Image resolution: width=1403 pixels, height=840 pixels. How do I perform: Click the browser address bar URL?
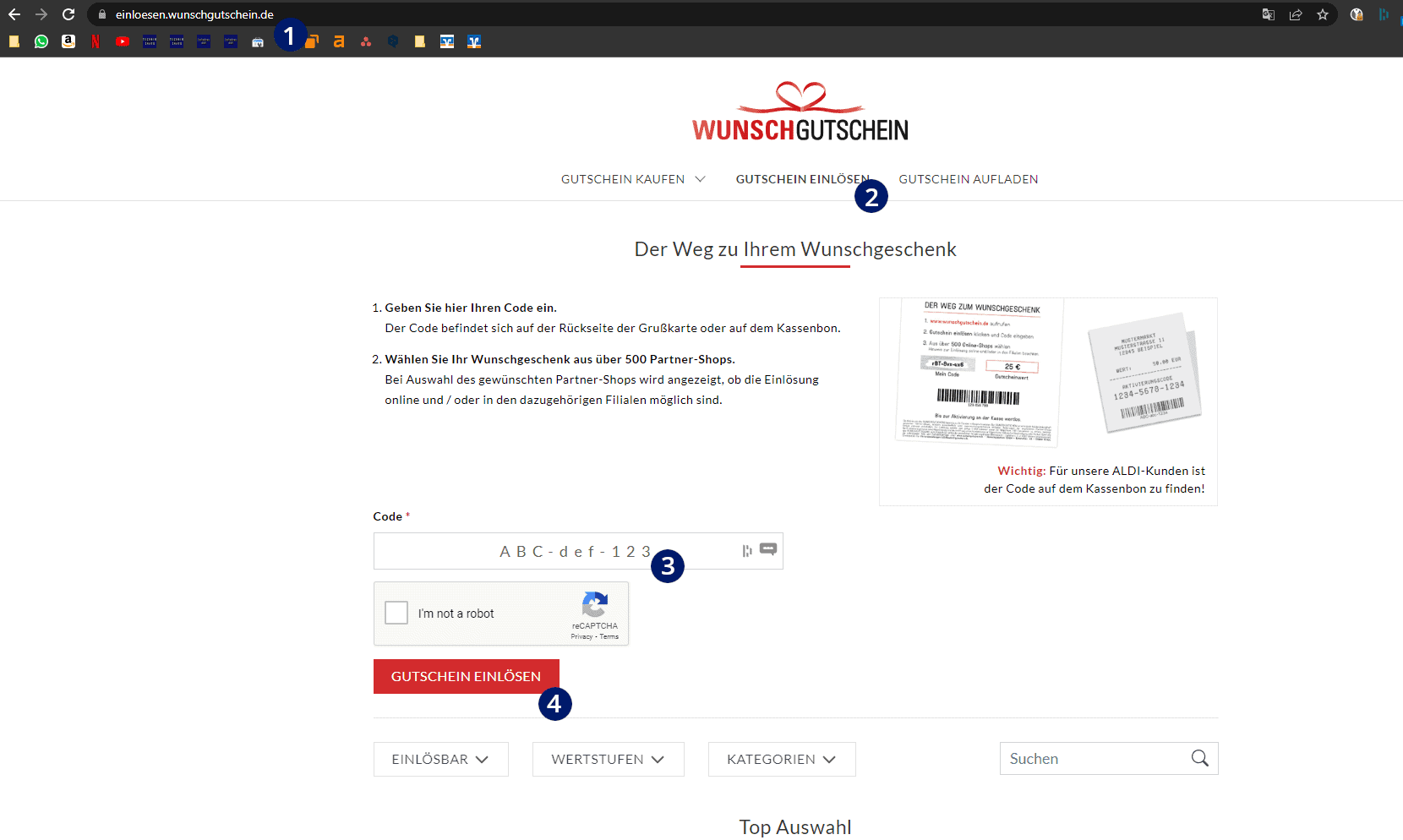coord(194,14)
